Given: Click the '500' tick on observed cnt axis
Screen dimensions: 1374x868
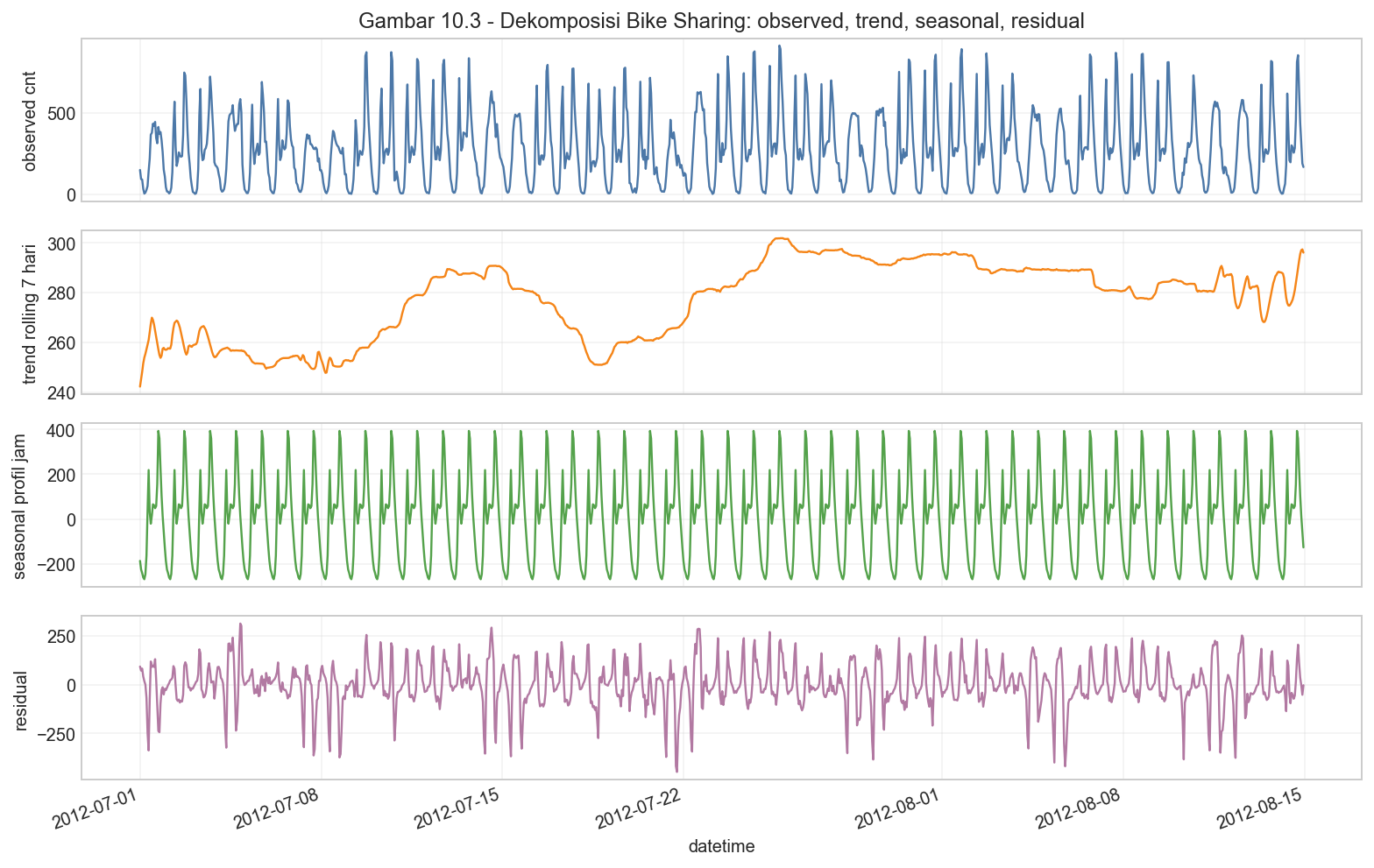Looking at the screenshot, I should (60, 113).
